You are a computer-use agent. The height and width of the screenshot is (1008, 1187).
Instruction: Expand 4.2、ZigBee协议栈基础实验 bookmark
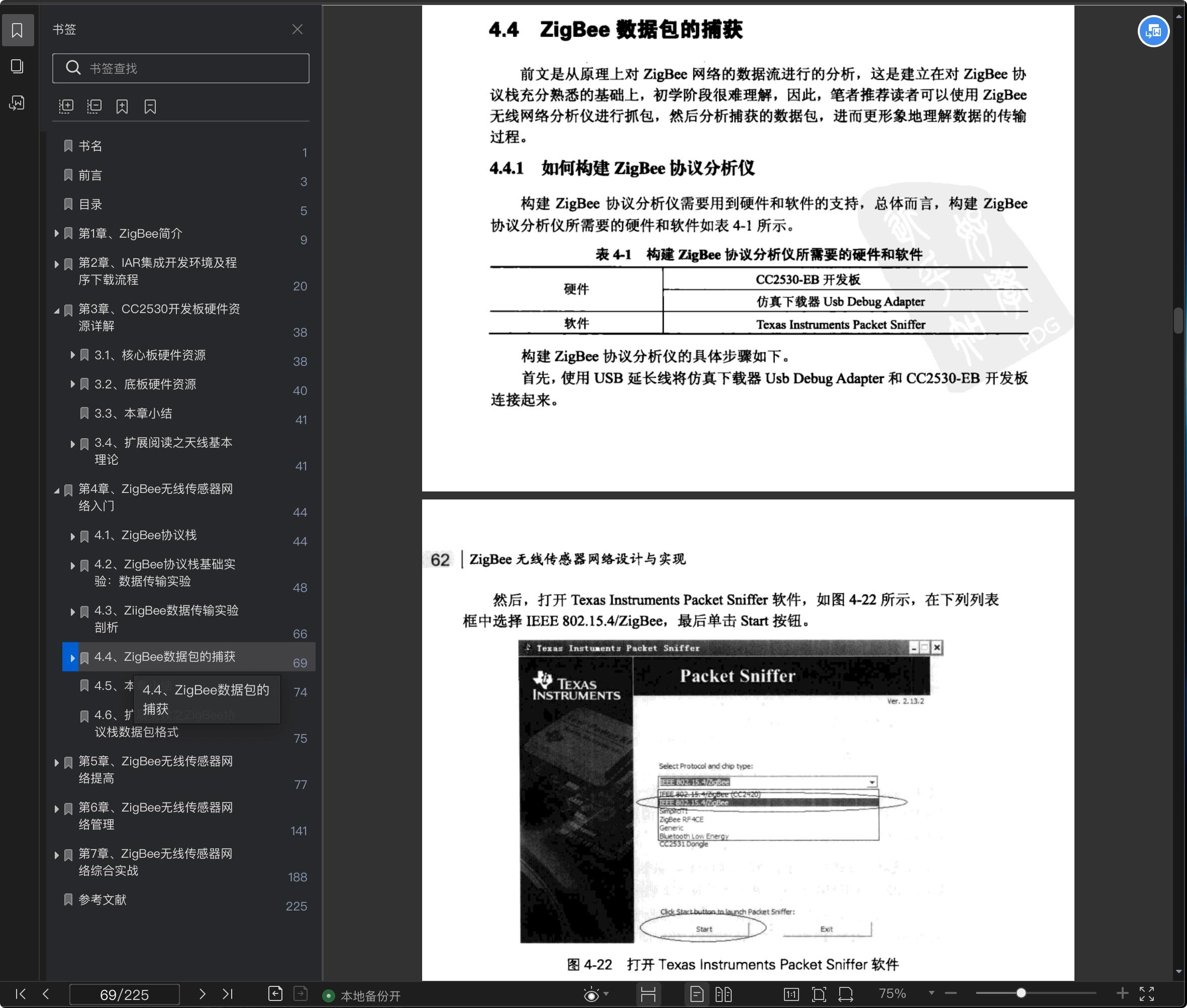[72, 566]
